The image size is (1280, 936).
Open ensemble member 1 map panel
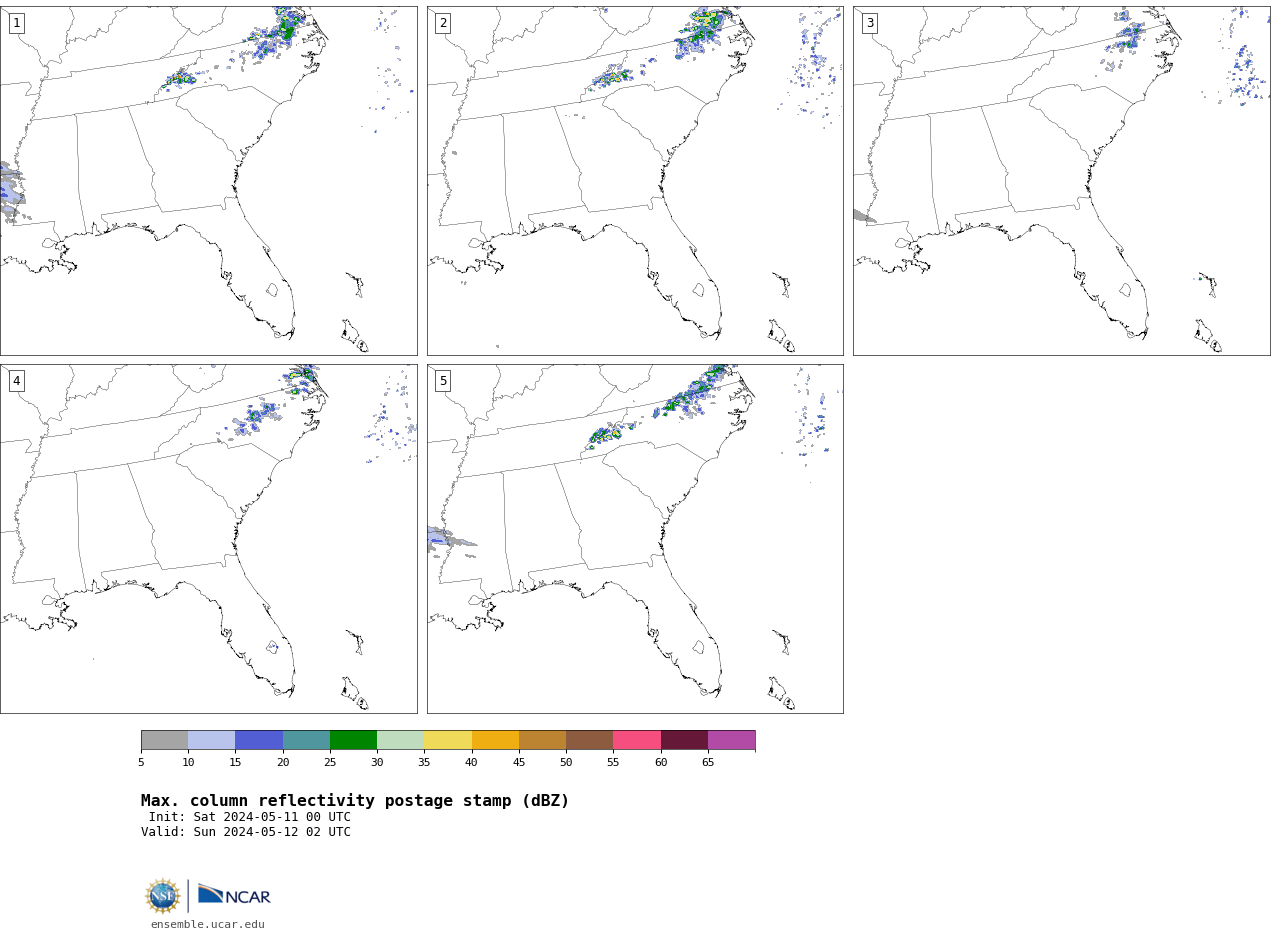pyautogui.click(x=209, y=181)
